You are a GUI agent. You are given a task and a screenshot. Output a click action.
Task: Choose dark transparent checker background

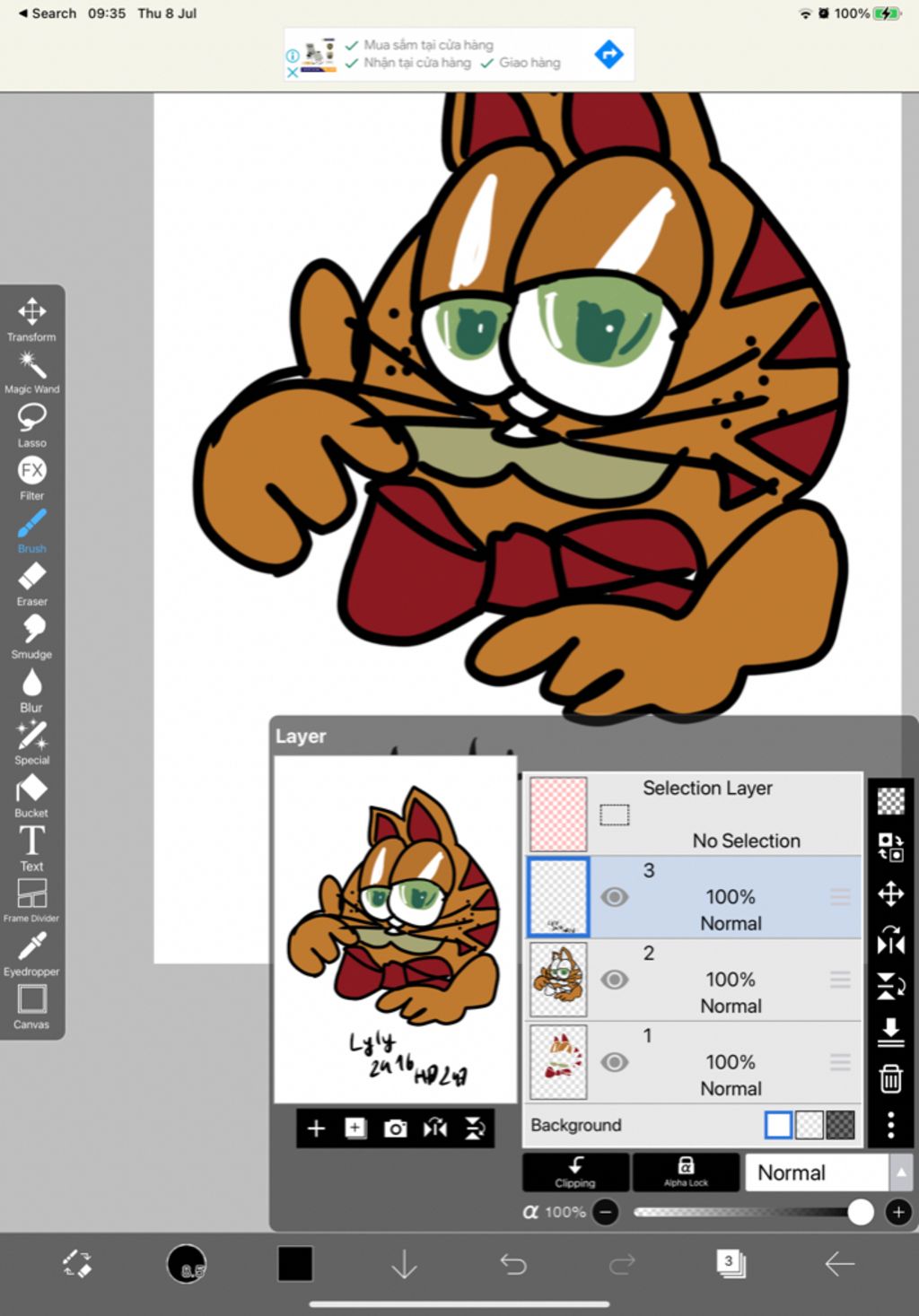pos(840,1125)
